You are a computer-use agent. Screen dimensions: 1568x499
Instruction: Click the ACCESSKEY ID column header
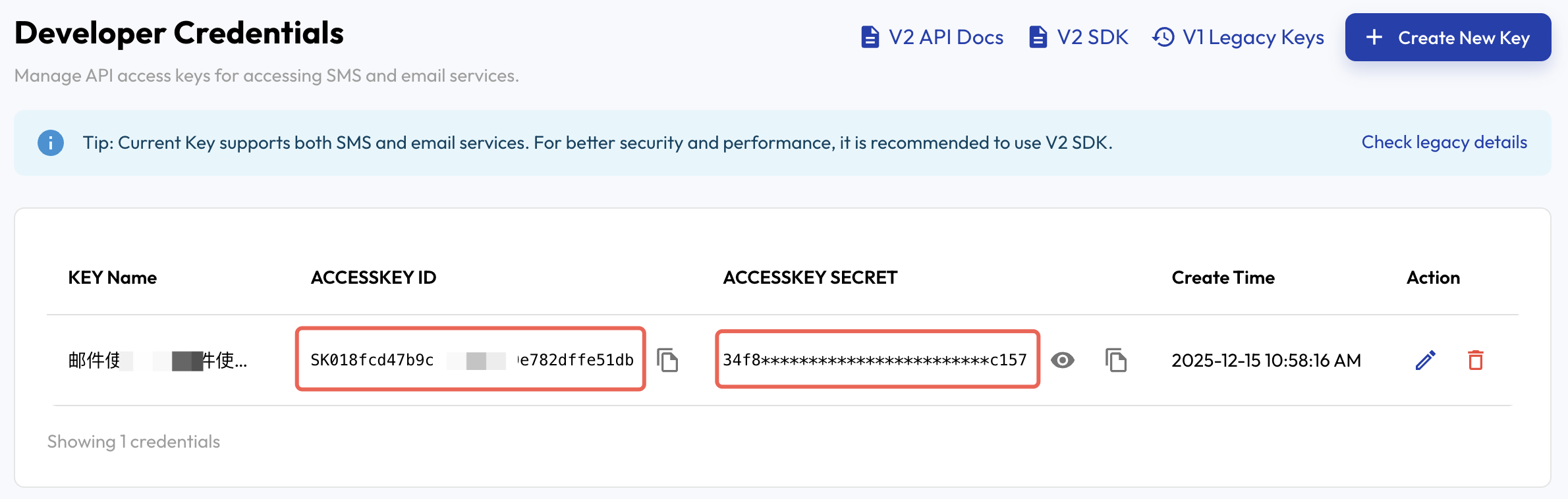374,278
